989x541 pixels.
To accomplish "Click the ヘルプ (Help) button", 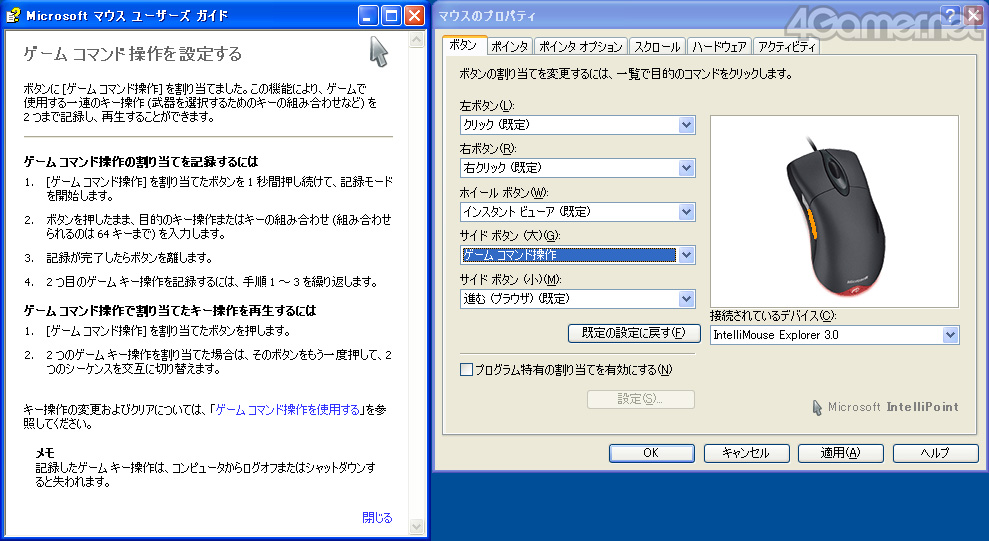I will pos(935,453).
